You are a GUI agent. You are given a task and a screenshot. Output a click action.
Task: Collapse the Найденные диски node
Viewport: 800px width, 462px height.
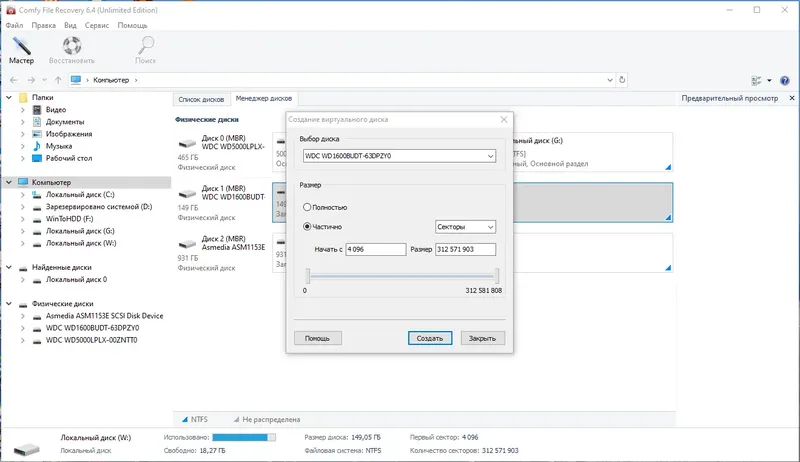tap(9, 268)
